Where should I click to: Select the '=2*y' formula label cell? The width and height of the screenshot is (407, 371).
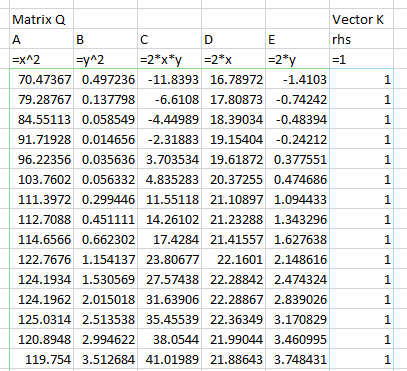(x=297, y=59)
